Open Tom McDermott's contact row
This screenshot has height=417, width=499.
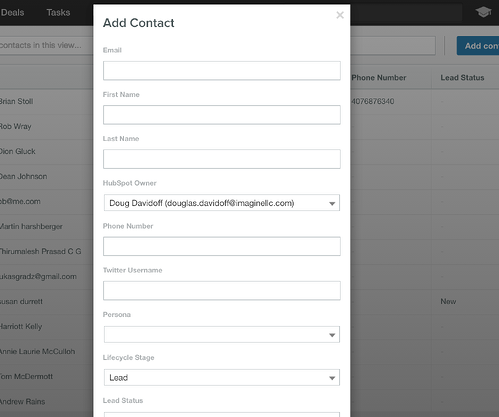pos(26,376)
